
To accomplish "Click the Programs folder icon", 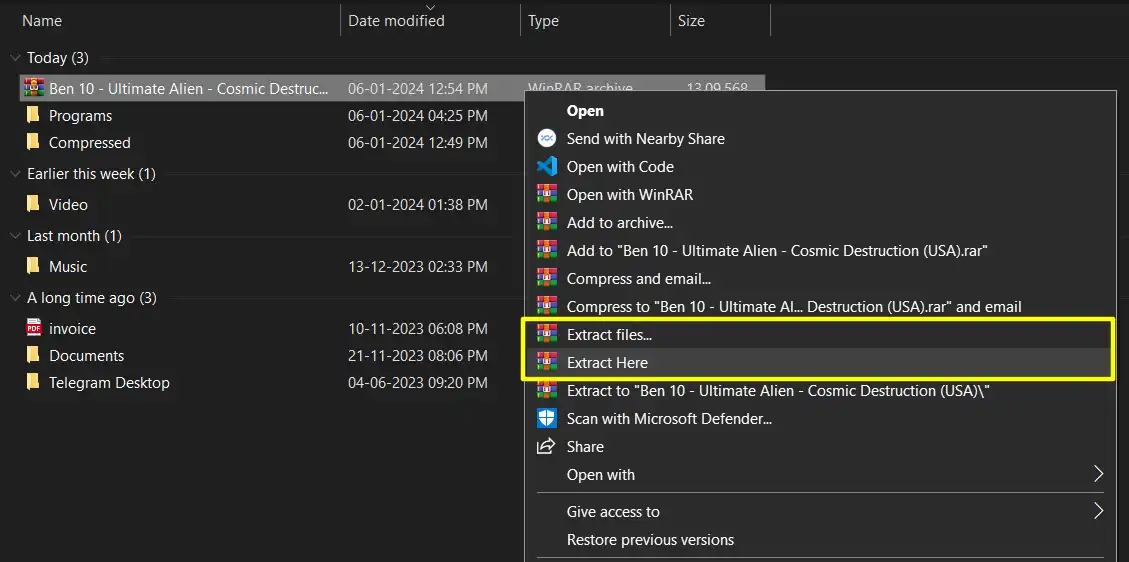I will click(33, 115).
